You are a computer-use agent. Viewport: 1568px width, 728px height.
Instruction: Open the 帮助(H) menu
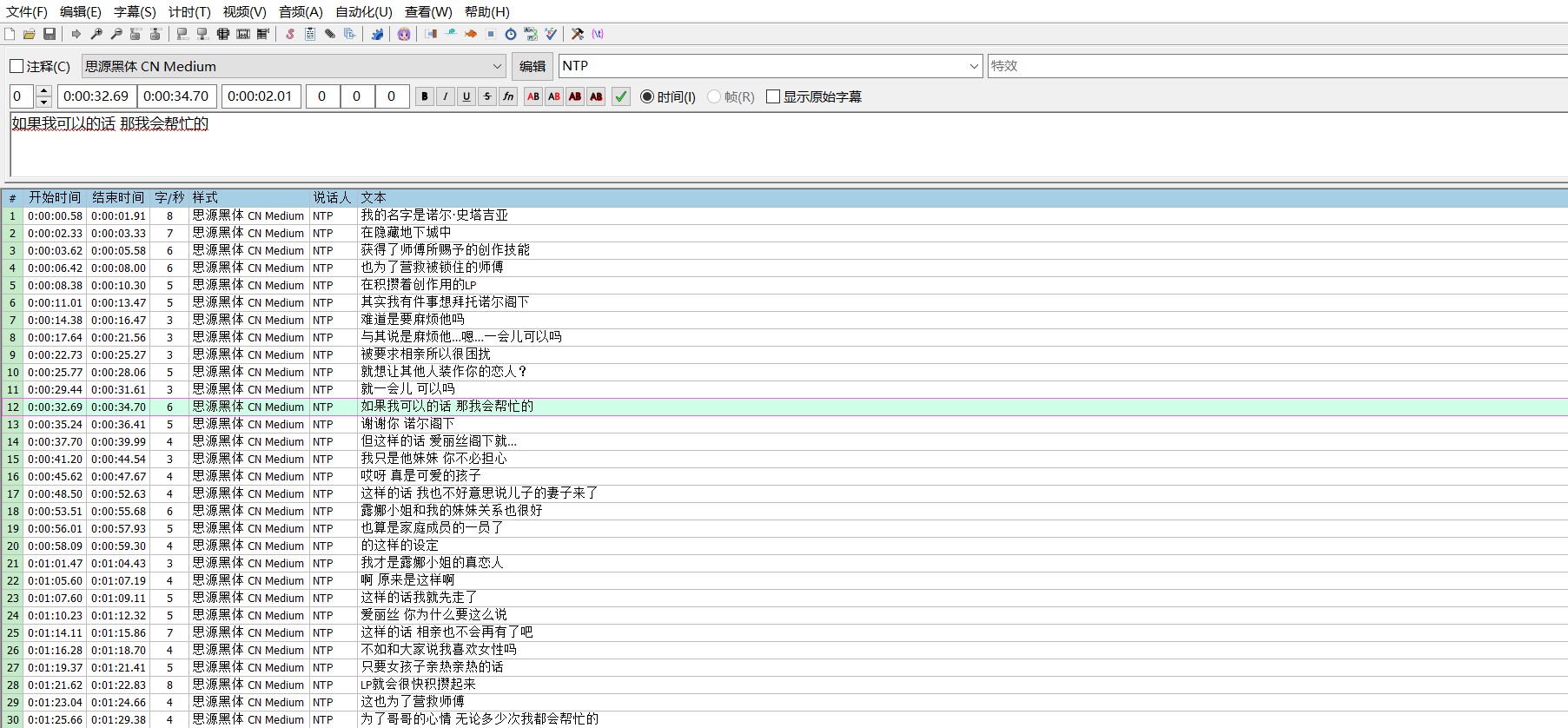point(487,11)
